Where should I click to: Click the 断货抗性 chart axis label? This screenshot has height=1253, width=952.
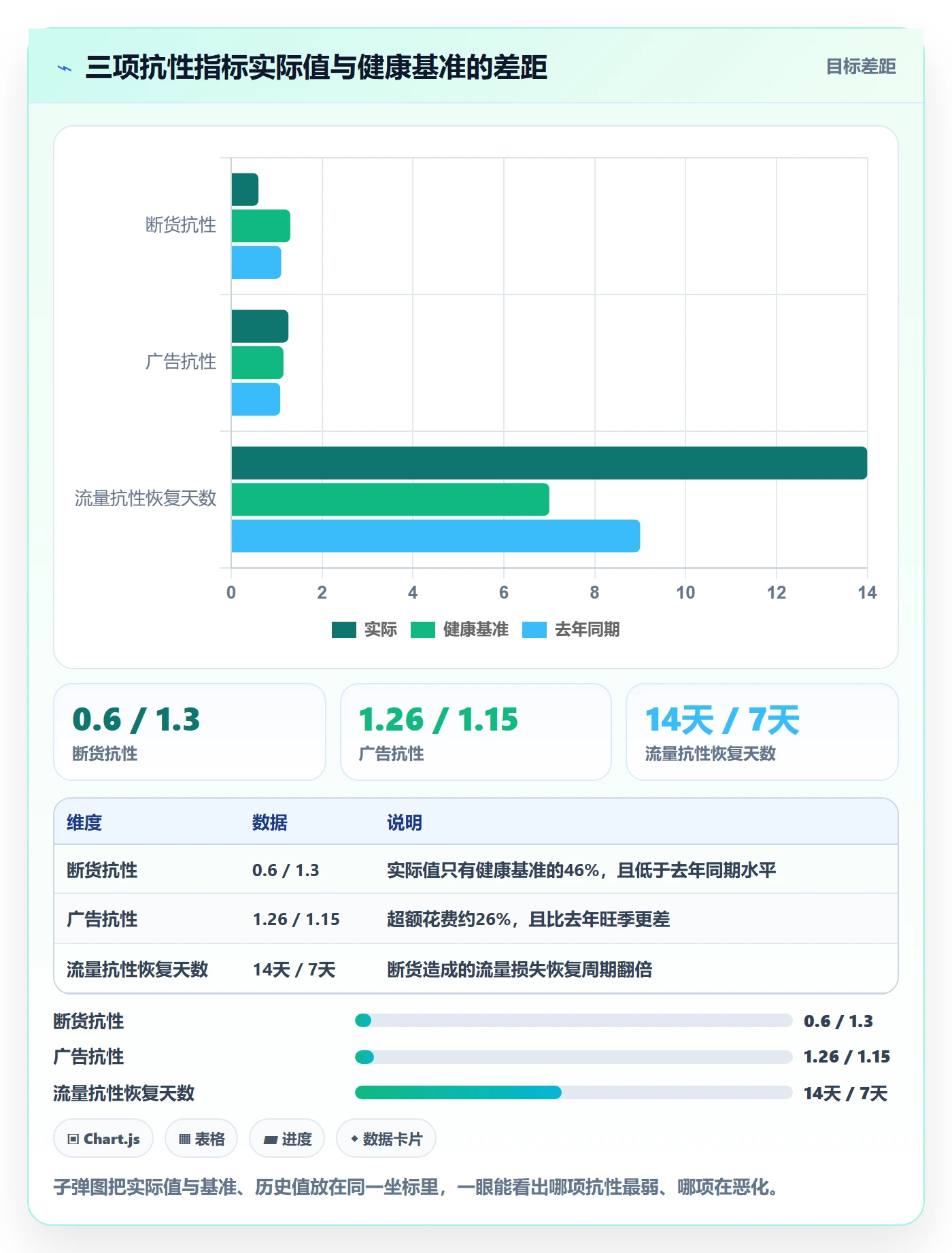tap(181, 225)
